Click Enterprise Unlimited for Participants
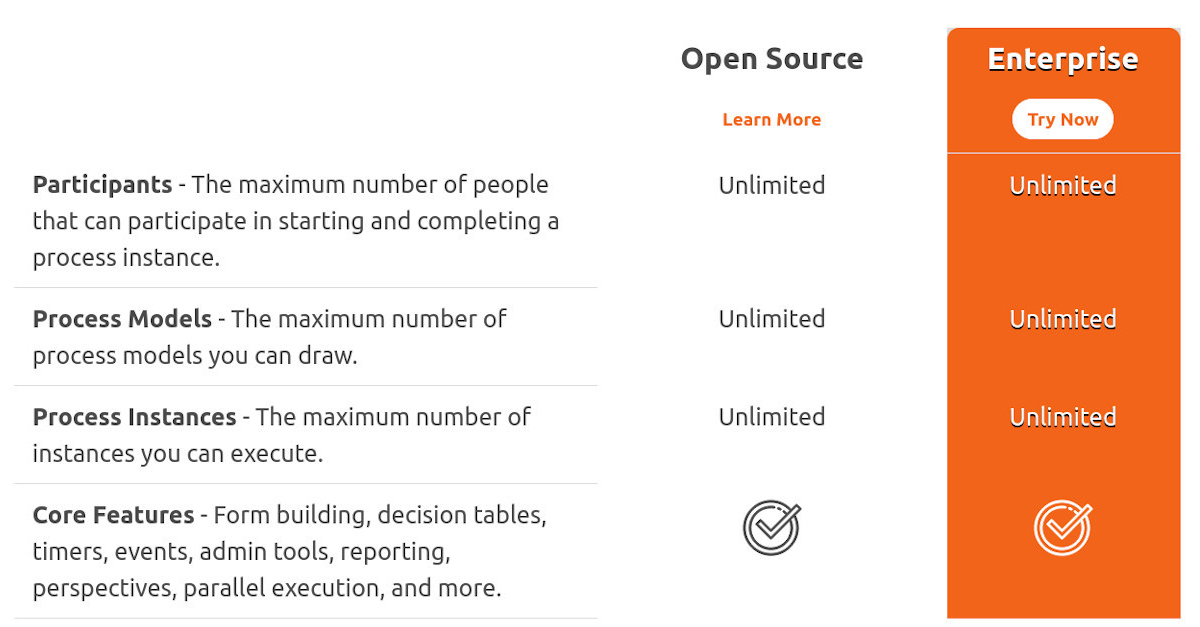The height and width of the screenshot is (627, 1200). (1063, 185)
